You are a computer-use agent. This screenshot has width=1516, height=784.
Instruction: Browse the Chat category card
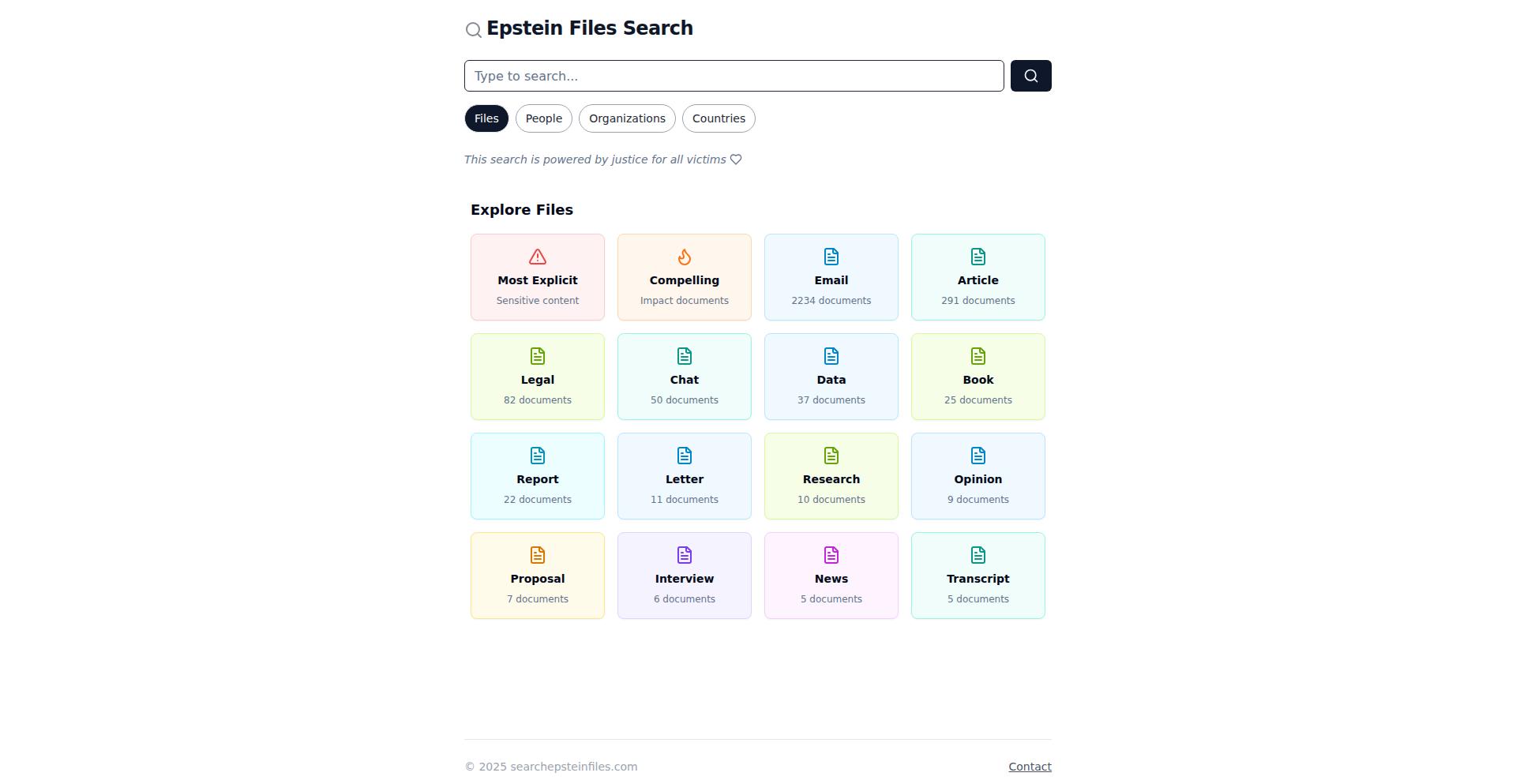click(x=685, y=377)
